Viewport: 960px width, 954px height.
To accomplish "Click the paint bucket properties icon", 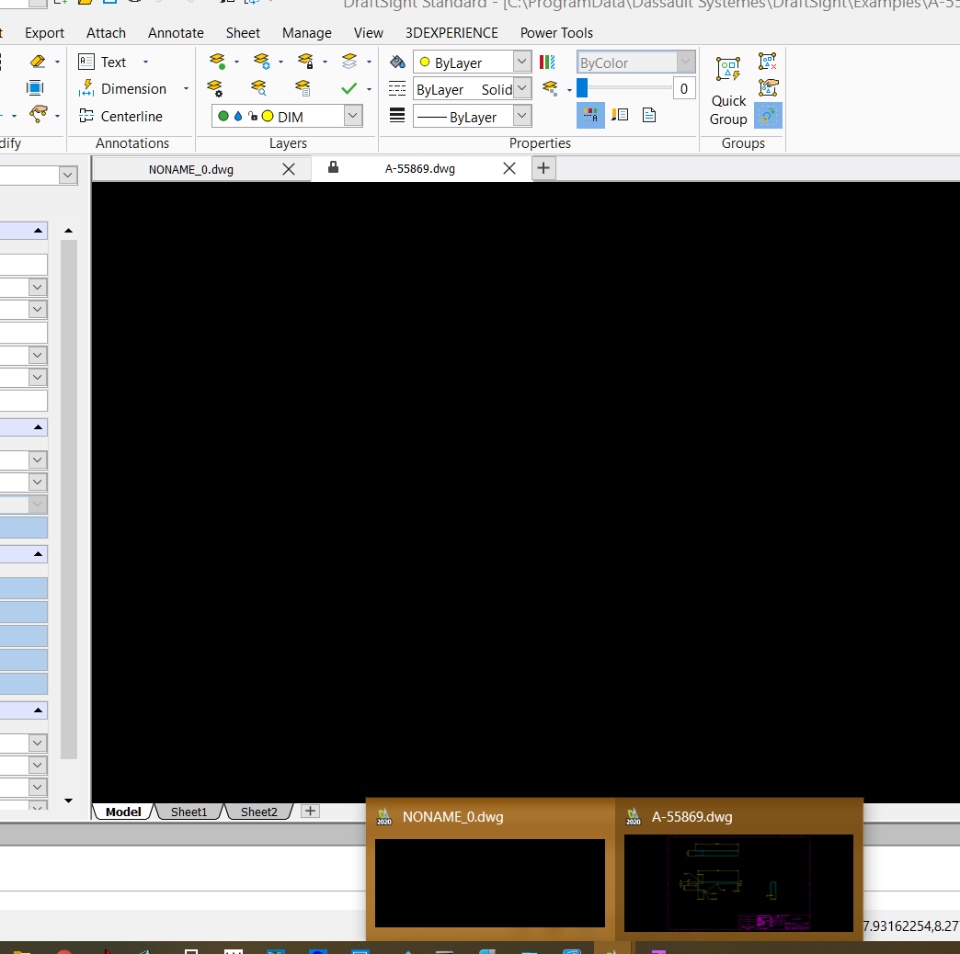I will point(397,61).
